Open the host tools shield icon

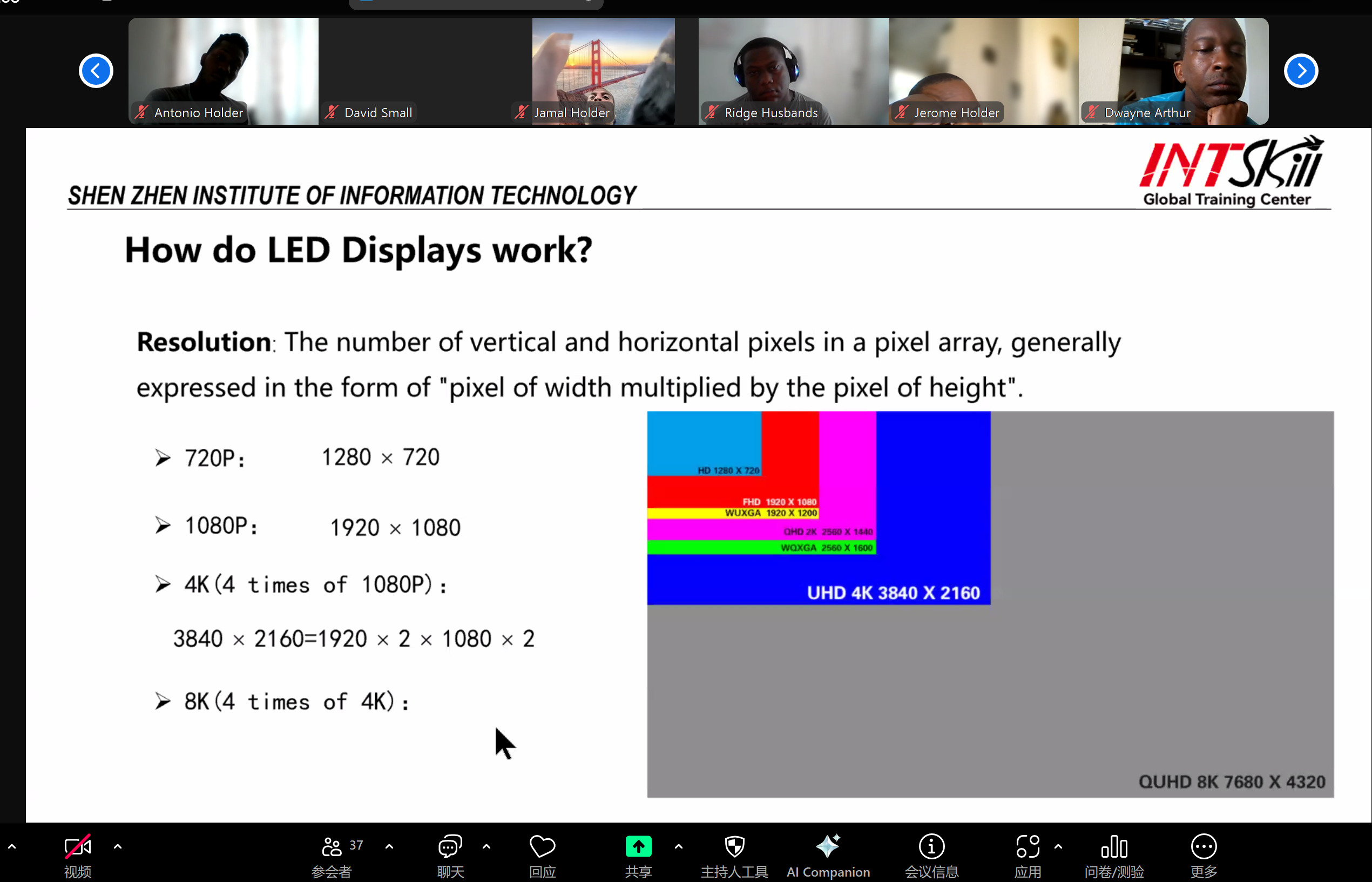(x=734, y=846)
